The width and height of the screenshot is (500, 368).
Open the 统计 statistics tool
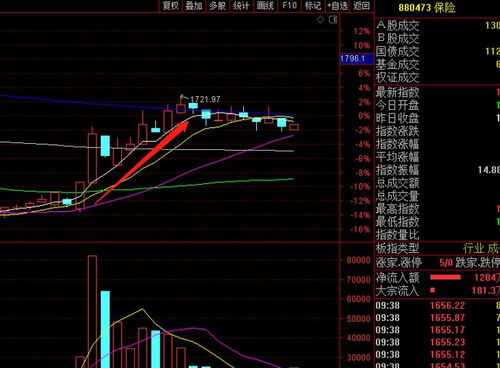[x=241, y=6]
